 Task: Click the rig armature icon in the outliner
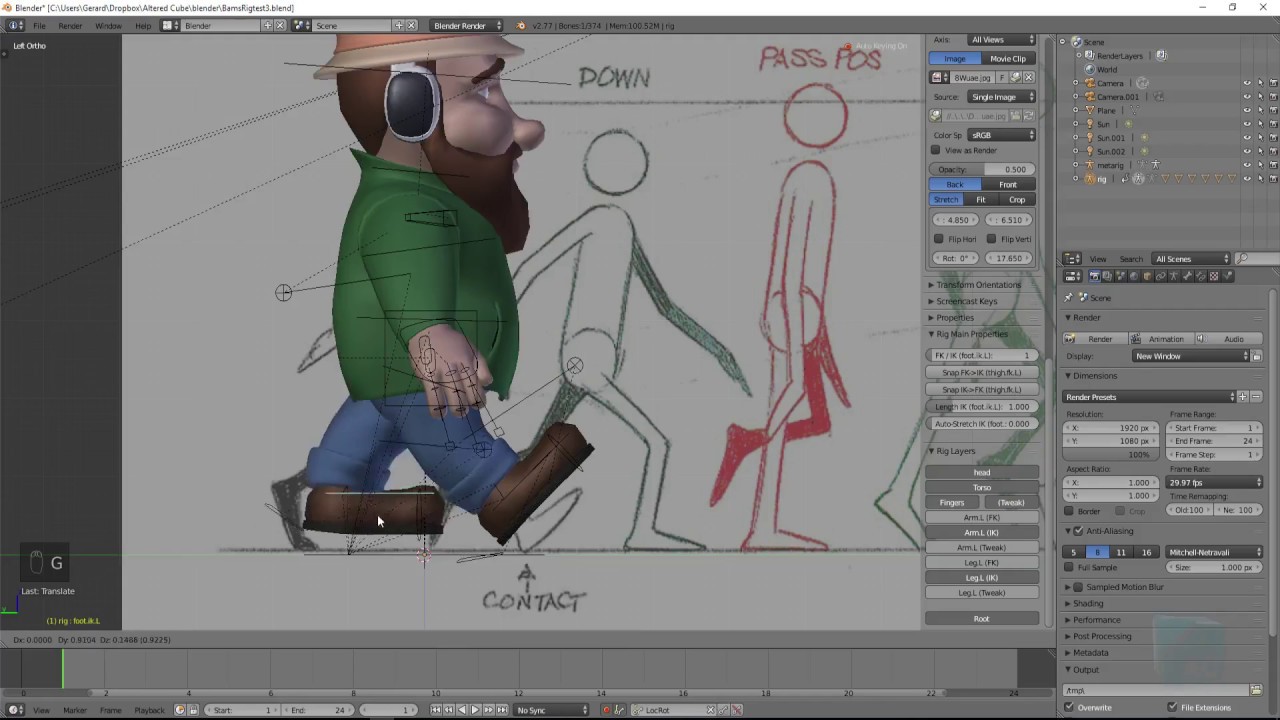[x=1089, y=179]
